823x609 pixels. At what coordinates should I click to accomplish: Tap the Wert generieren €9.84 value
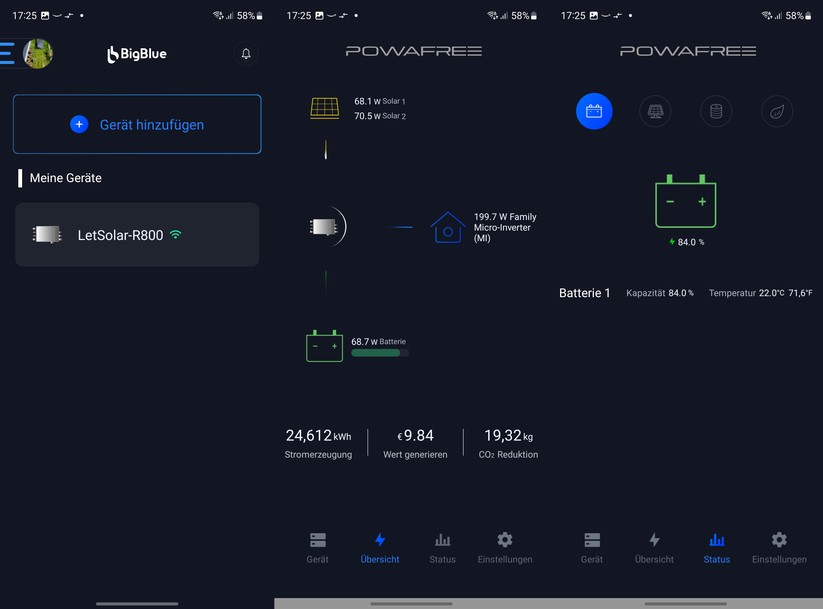415,443
